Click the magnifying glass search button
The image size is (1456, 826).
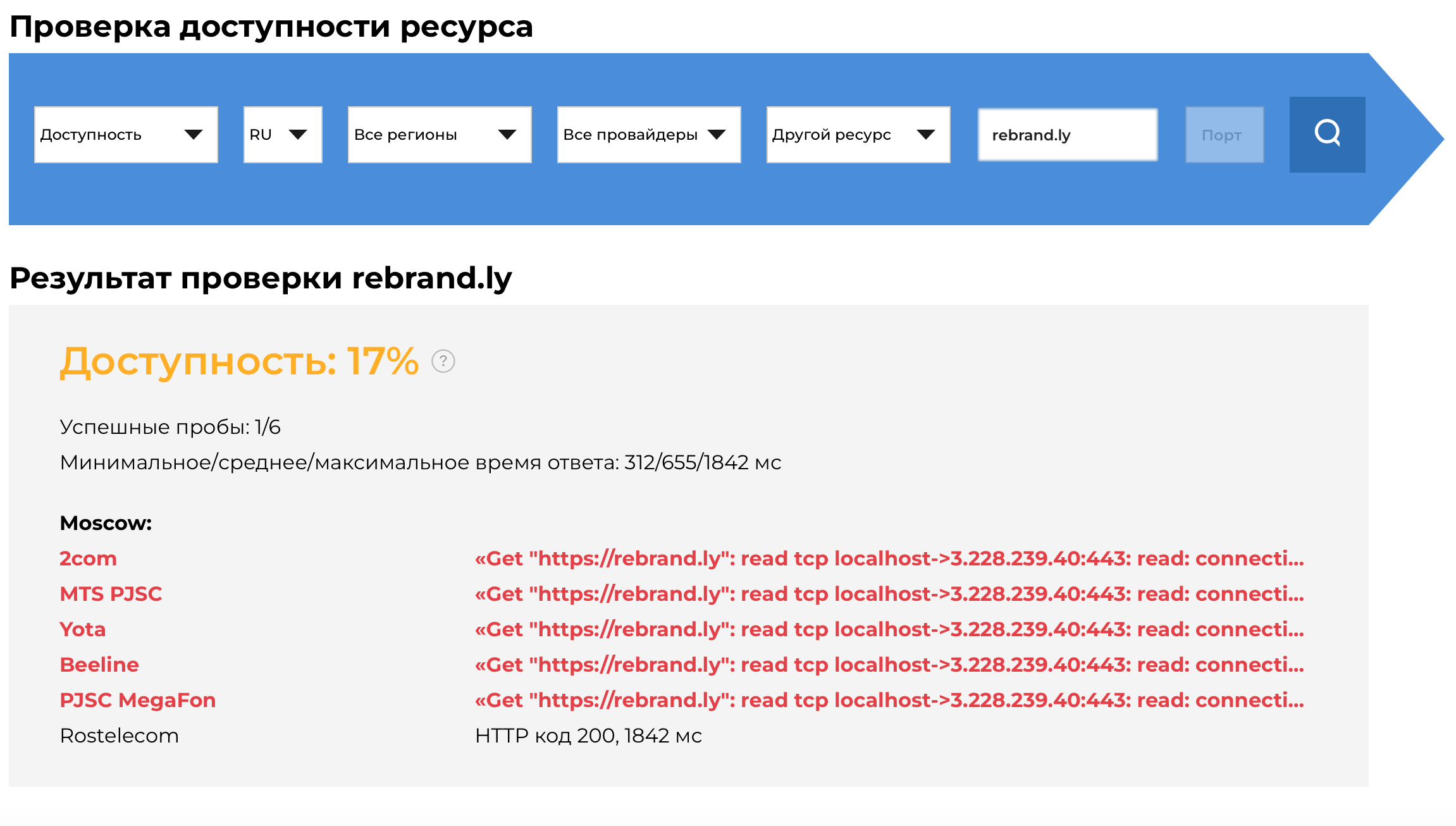(x=1327, y=134)
